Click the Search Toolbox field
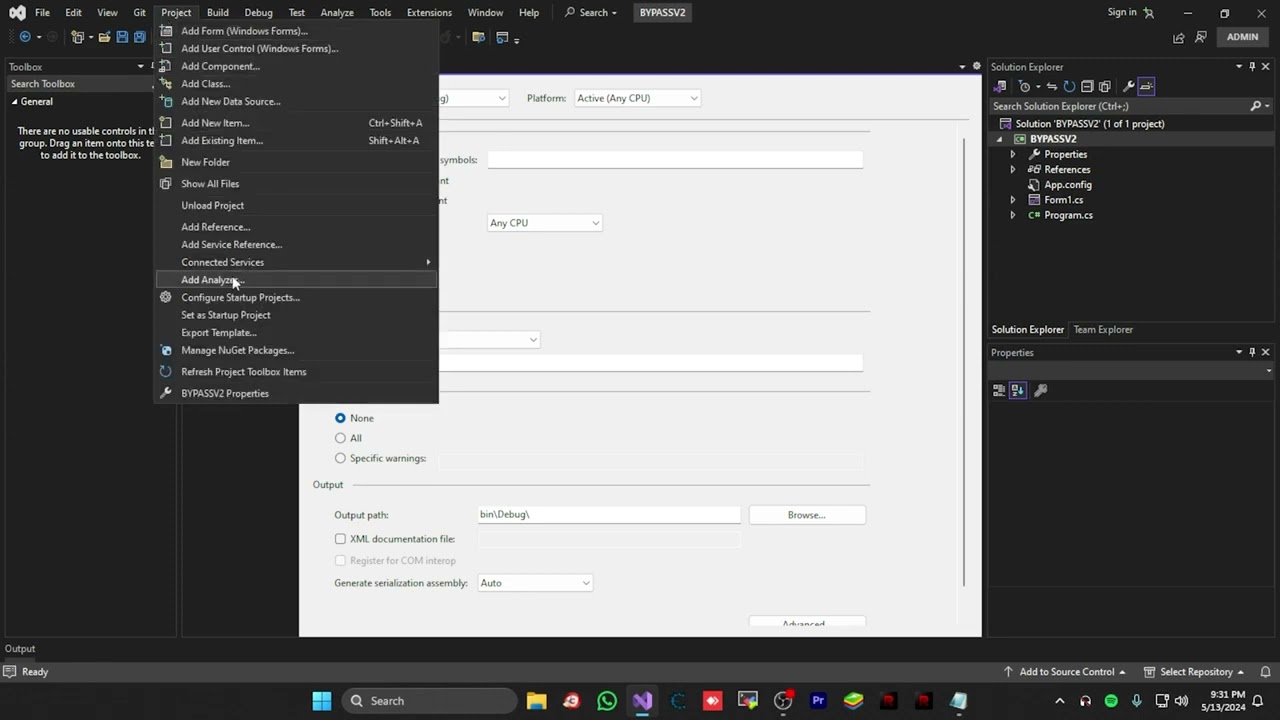Viewport: 1280px width, 720px height. [x=78, y=84]
